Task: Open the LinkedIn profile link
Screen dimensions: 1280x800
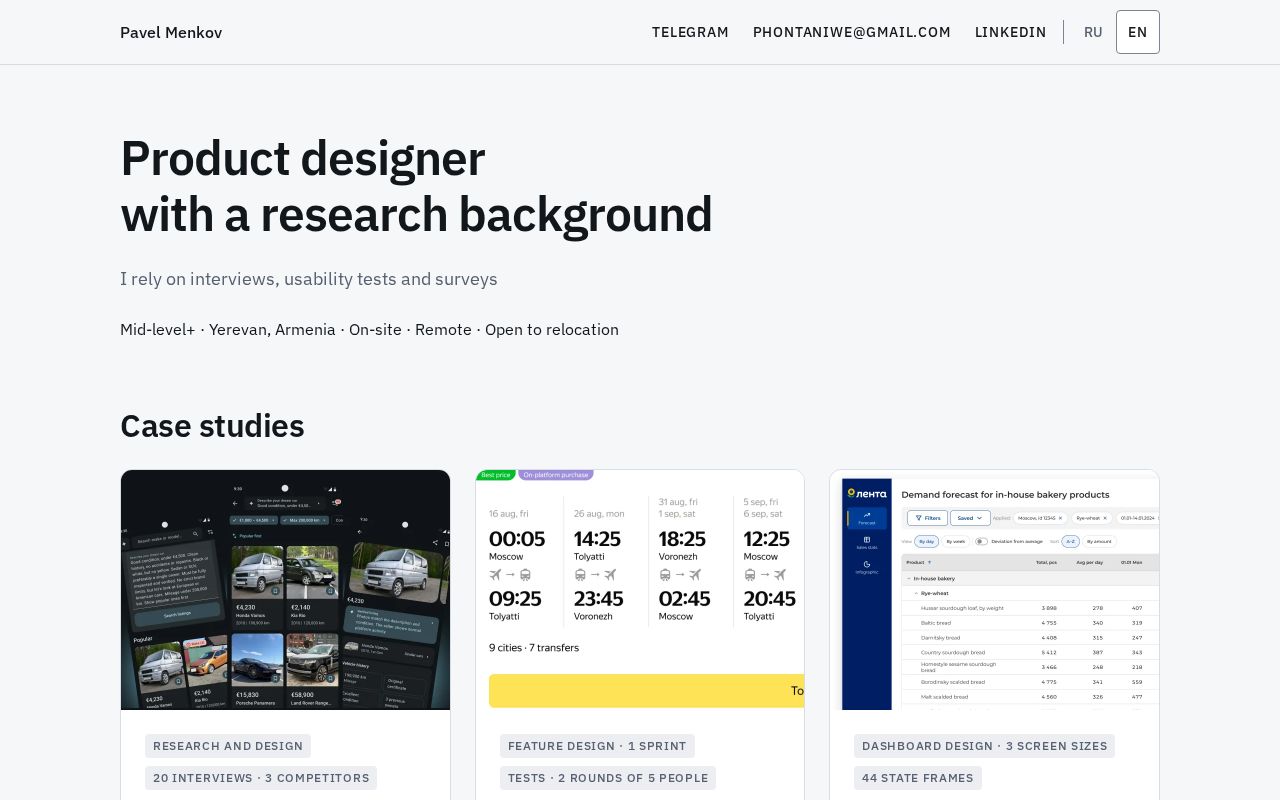Action: [x=1011, y=32]
